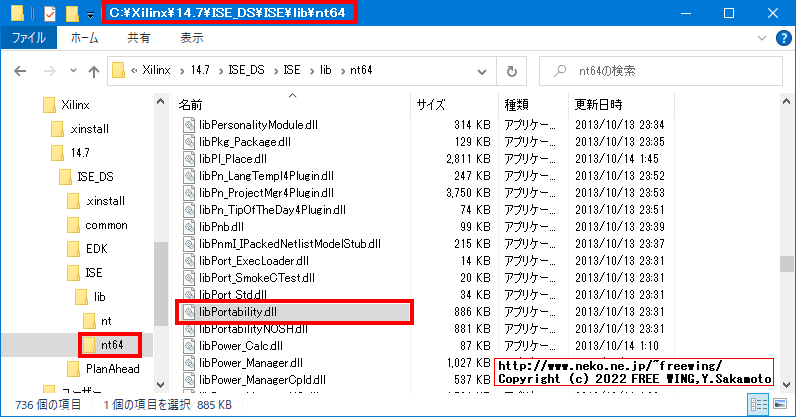The image size is (796, 417).
Task: Select libPn_TipOfTheDay4Plugin.dll file icon
Action: click(x=189, y=210)
